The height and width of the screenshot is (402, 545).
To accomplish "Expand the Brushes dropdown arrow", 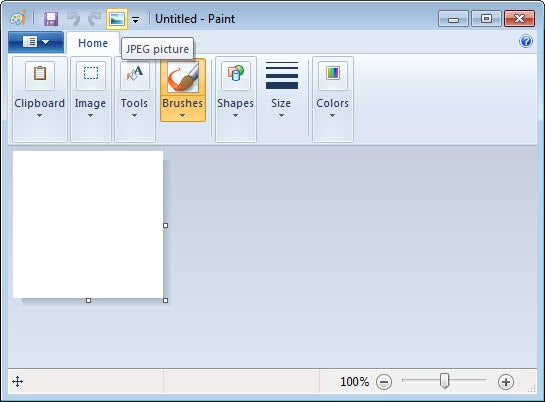I will click(x=182, y=116).
